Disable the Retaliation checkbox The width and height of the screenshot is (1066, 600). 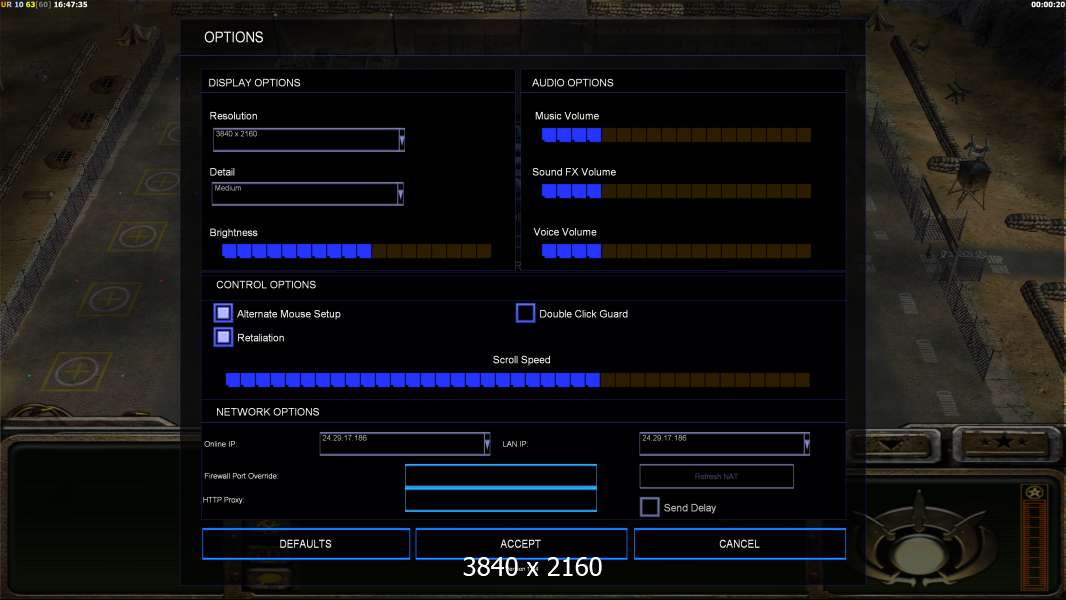tap(223, 337)
